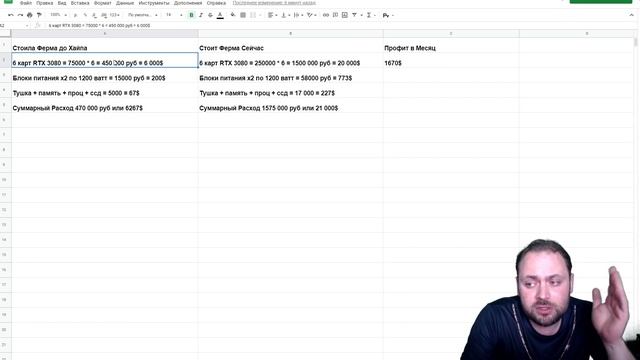Open the Вид menu

point(62,3)
